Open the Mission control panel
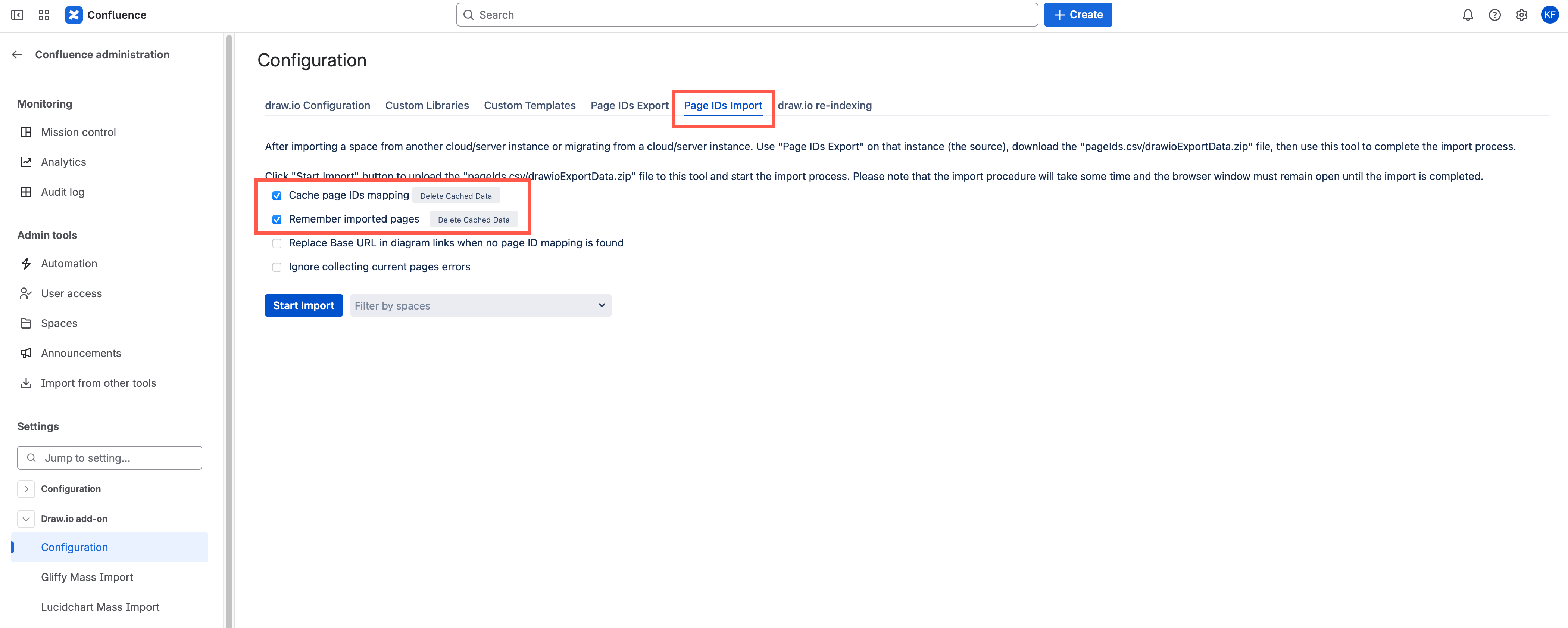 [78, 131]
